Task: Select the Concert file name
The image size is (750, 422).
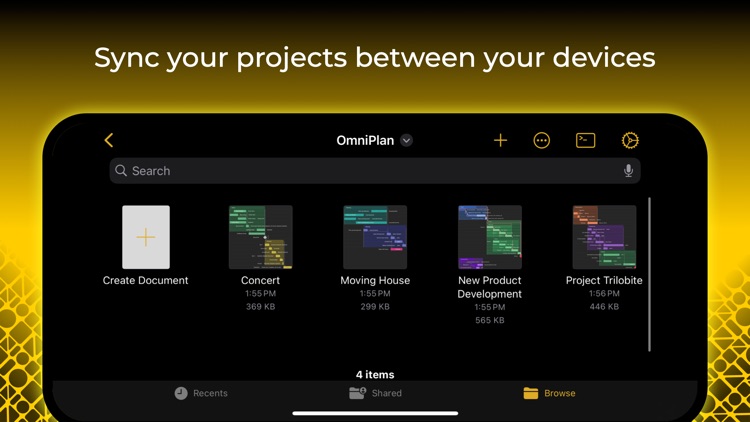Action: (x=261, y=280)
